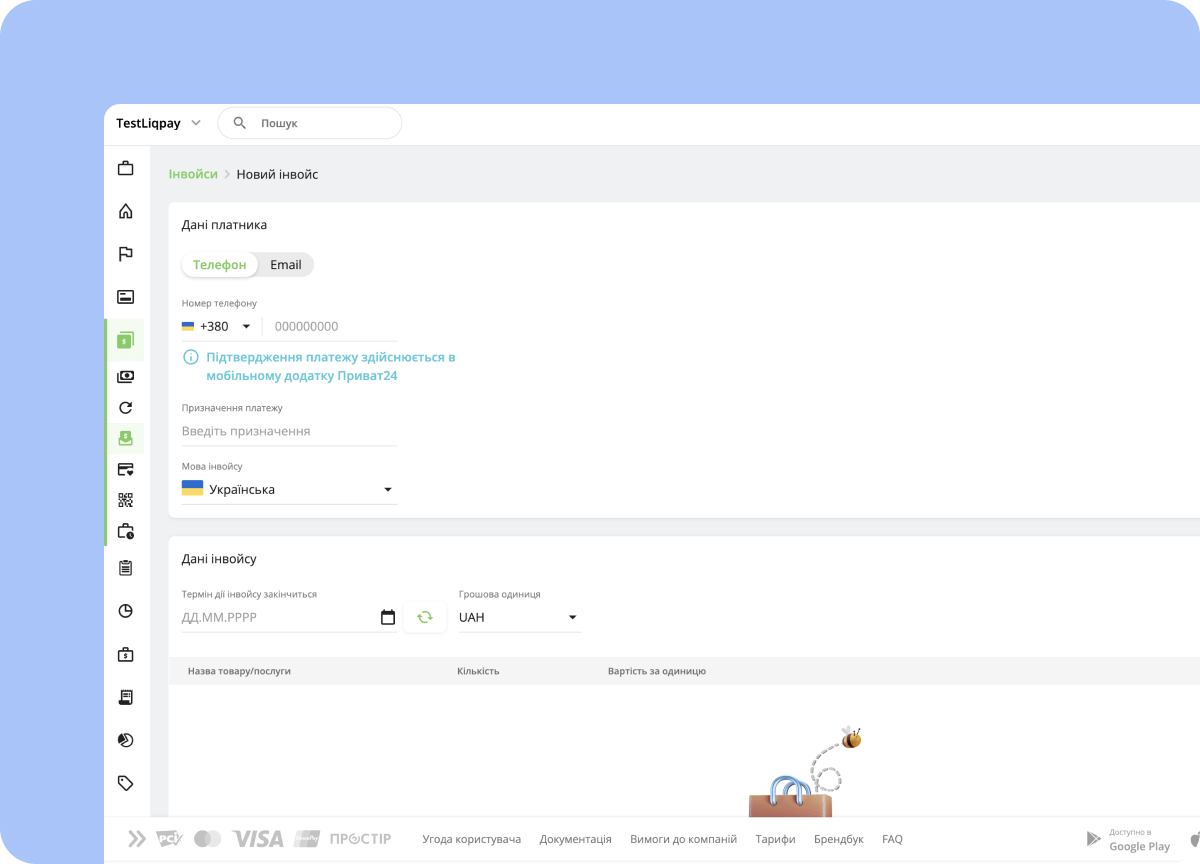
Task: Open the clipboard icon in sidebar
Action: (x=125, y=568)
